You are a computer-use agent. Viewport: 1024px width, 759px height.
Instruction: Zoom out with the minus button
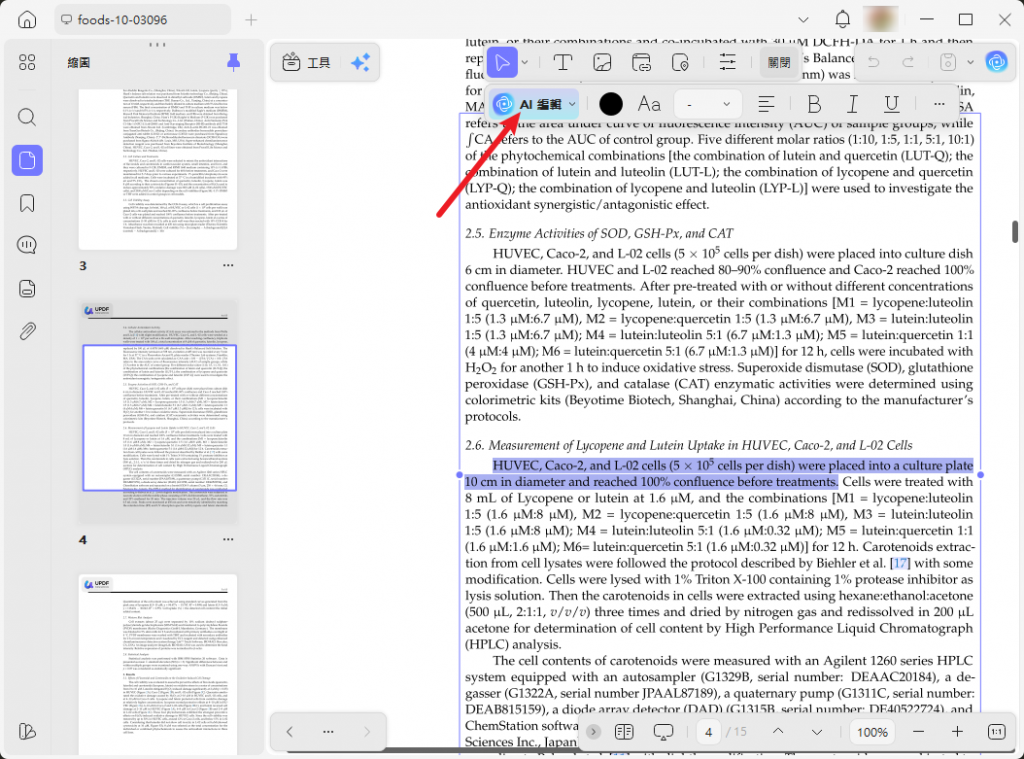click(918, 732)
